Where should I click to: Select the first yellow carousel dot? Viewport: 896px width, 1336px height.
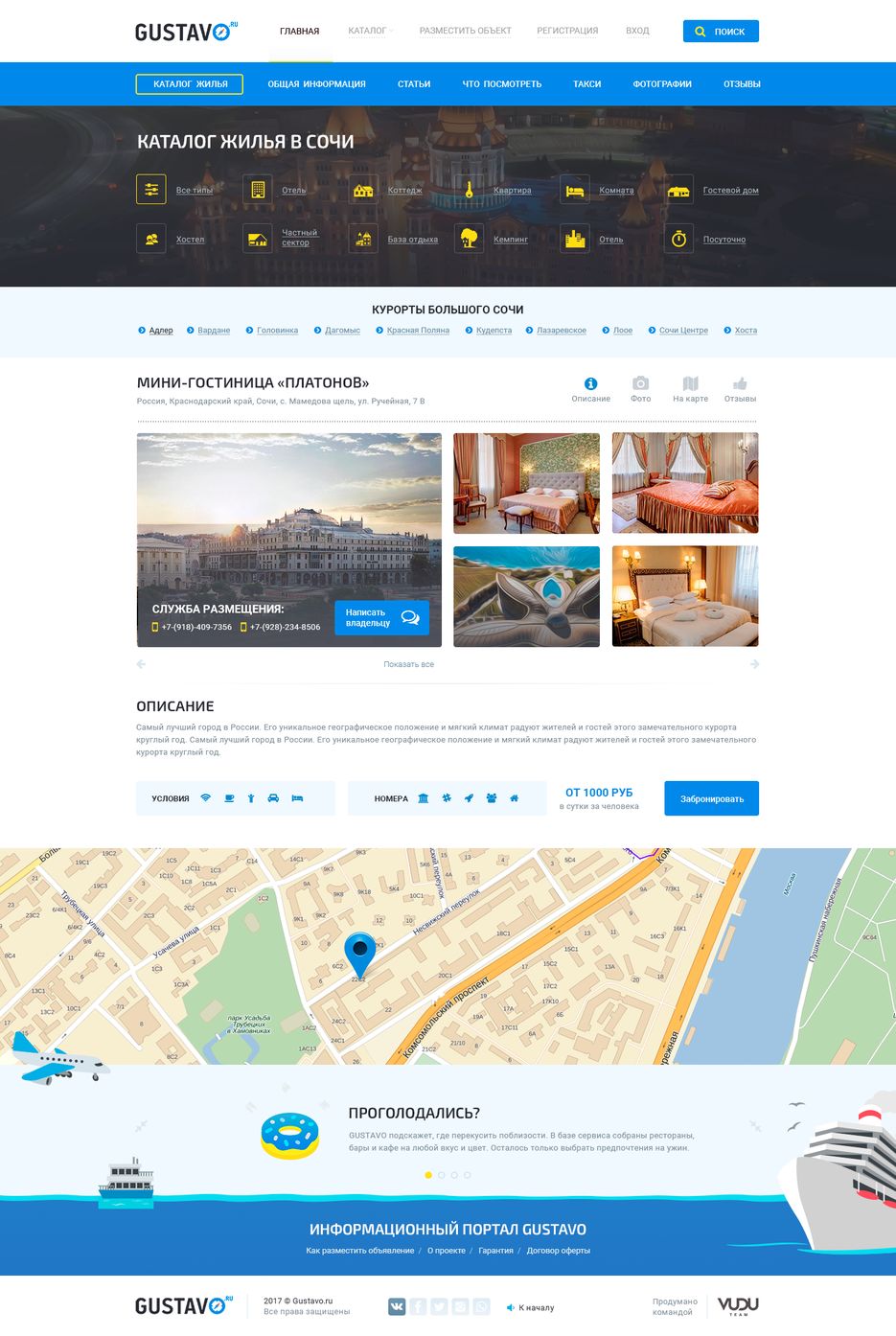click(427, 1175)
